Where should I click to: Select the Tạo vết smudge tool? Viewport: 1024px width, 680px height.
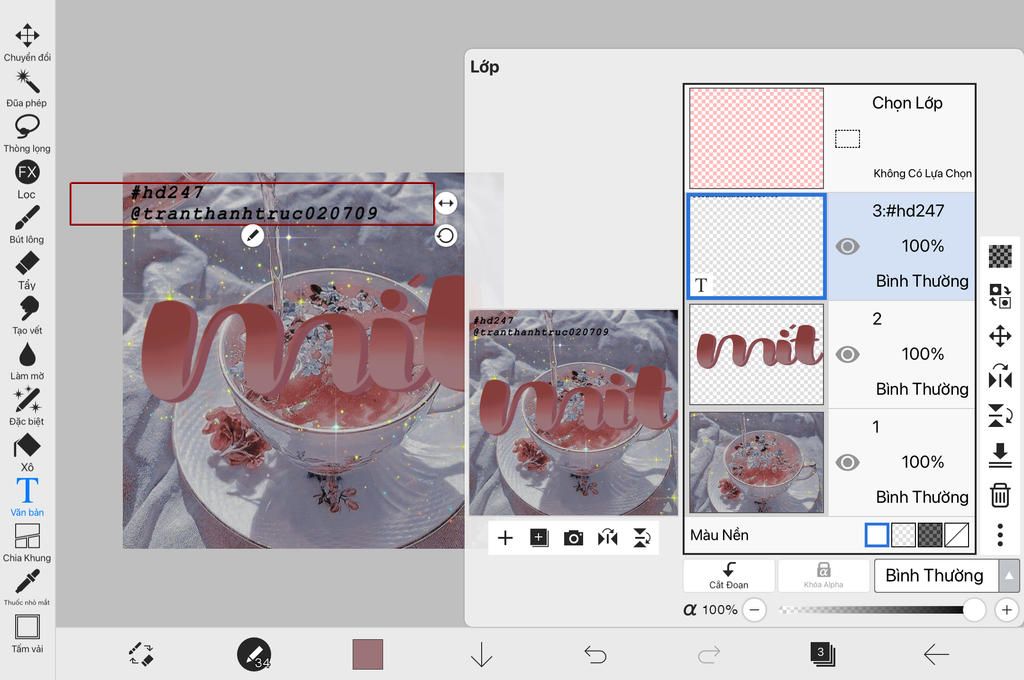tap(27, 316)
